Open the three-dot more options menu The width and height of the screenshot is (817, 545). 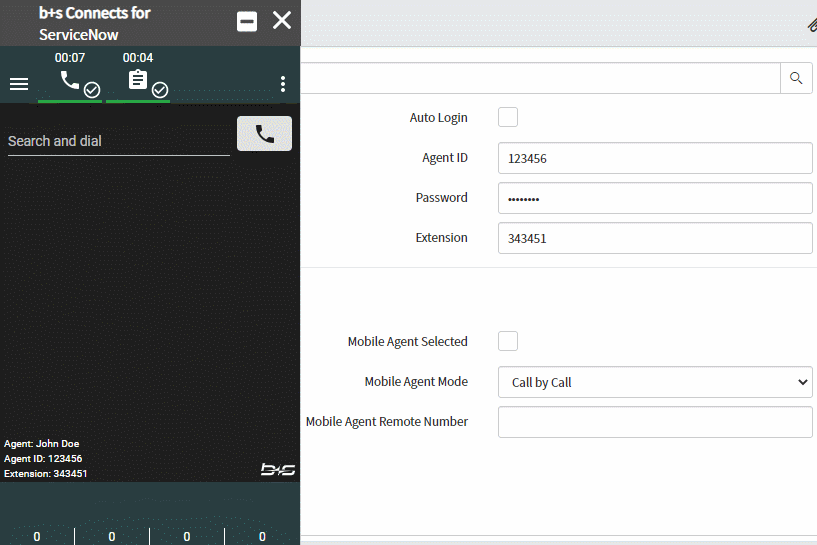[x=283, y=84]
